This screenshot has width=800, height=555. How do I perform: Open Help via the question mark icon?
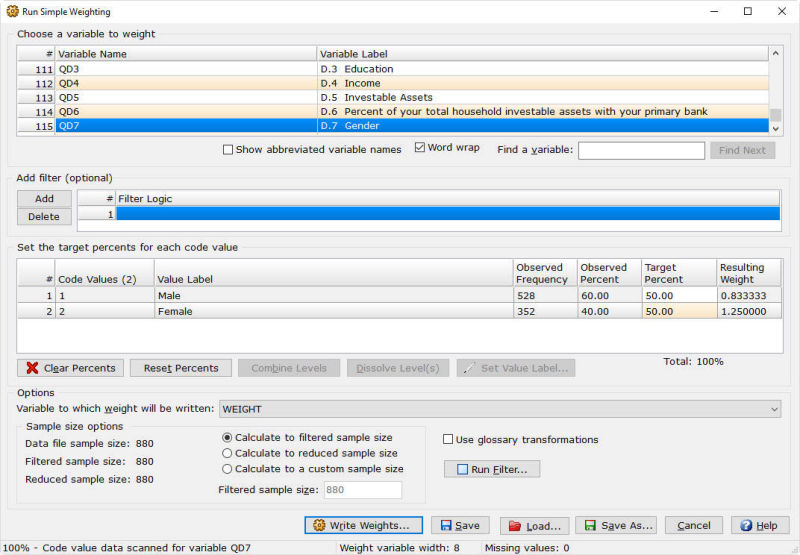(760, 525)
